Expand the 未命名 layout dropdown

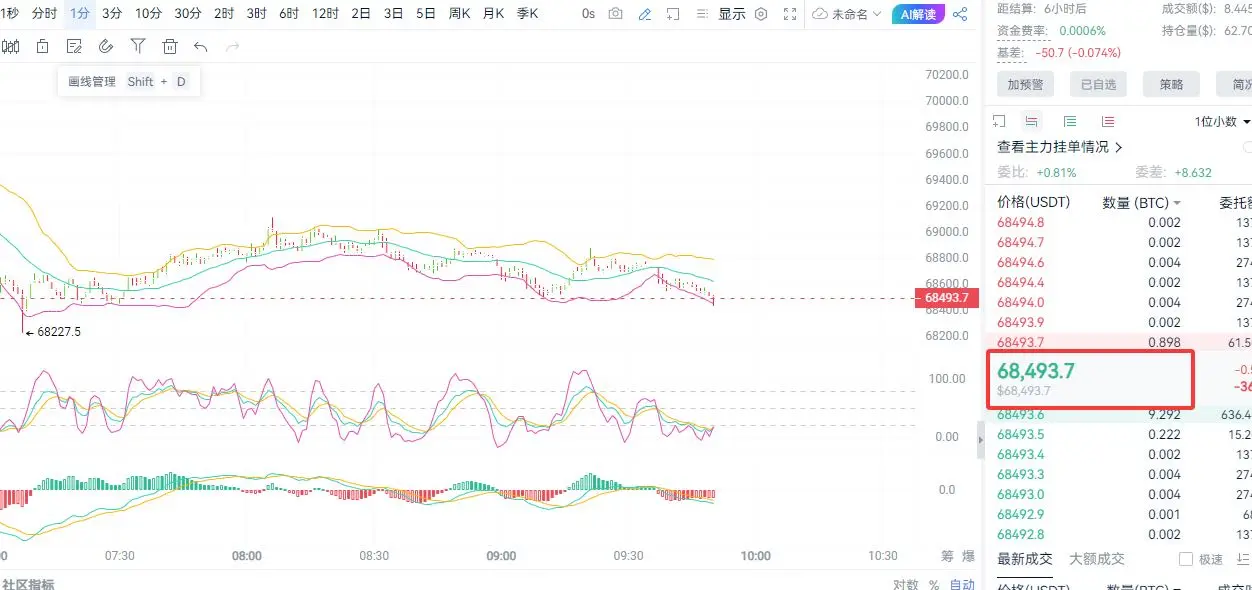tap(848, 14)
